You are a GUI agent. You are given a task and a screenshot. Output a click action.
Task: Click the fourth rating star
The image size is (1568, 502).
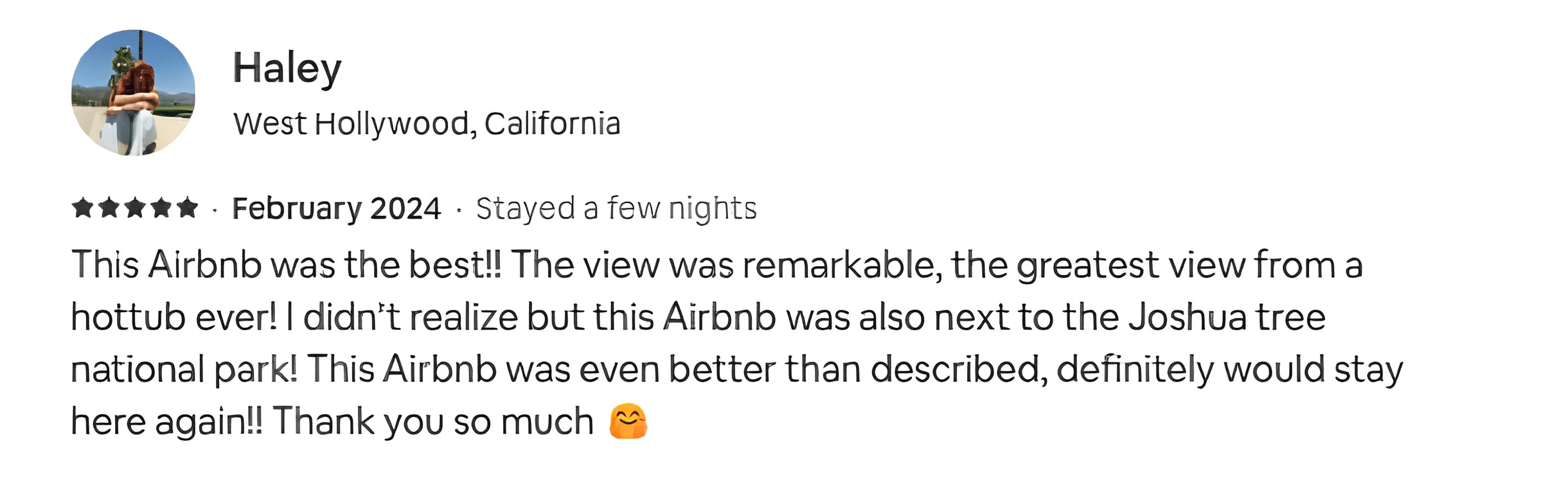[x=161, y=208]
